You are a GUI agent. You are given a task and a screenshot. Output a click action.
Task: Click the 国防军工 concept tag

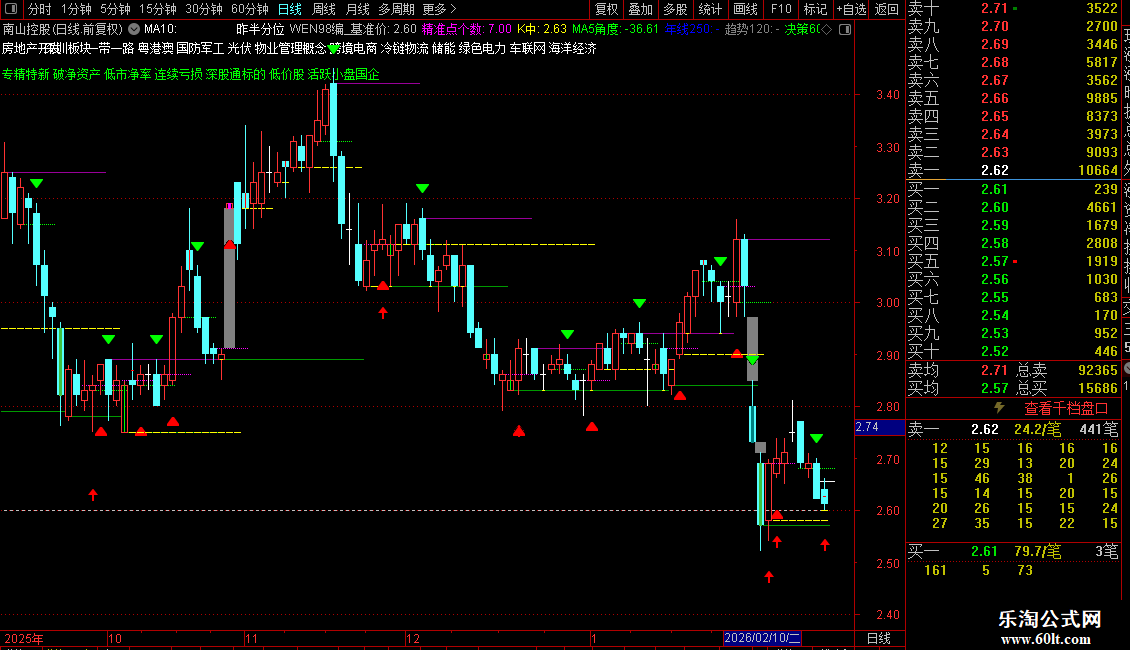(200, 48)
